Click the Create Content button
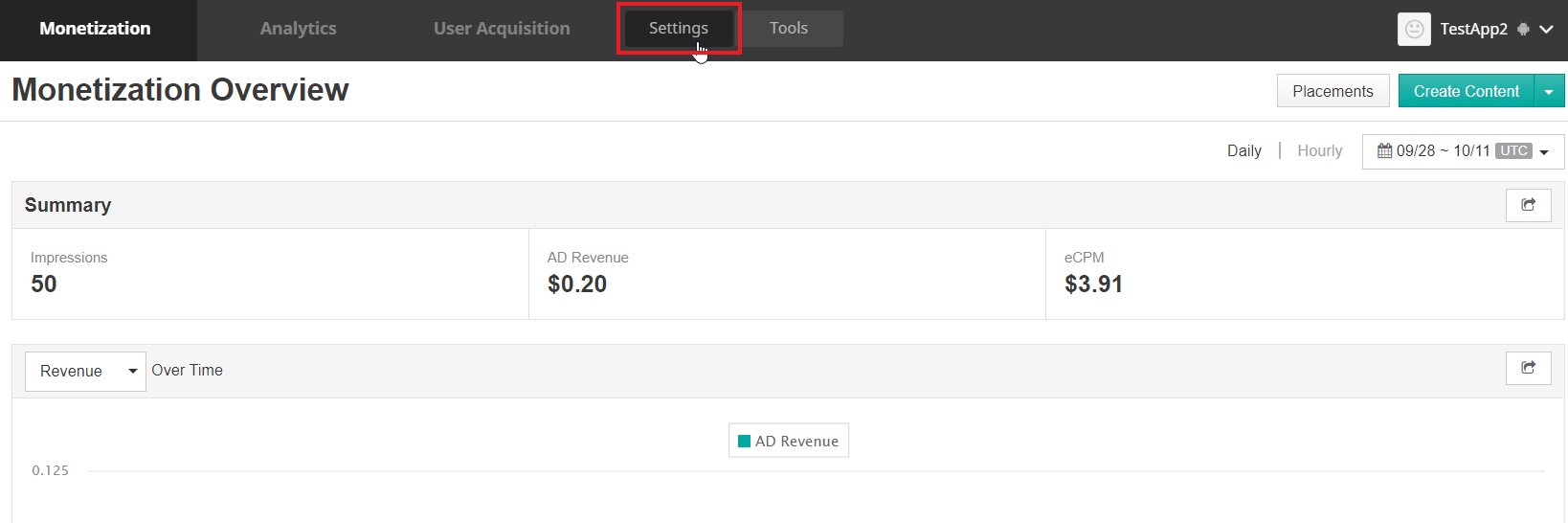The width and height of the screenshot is (1568, 523). tap(1466, 91)
